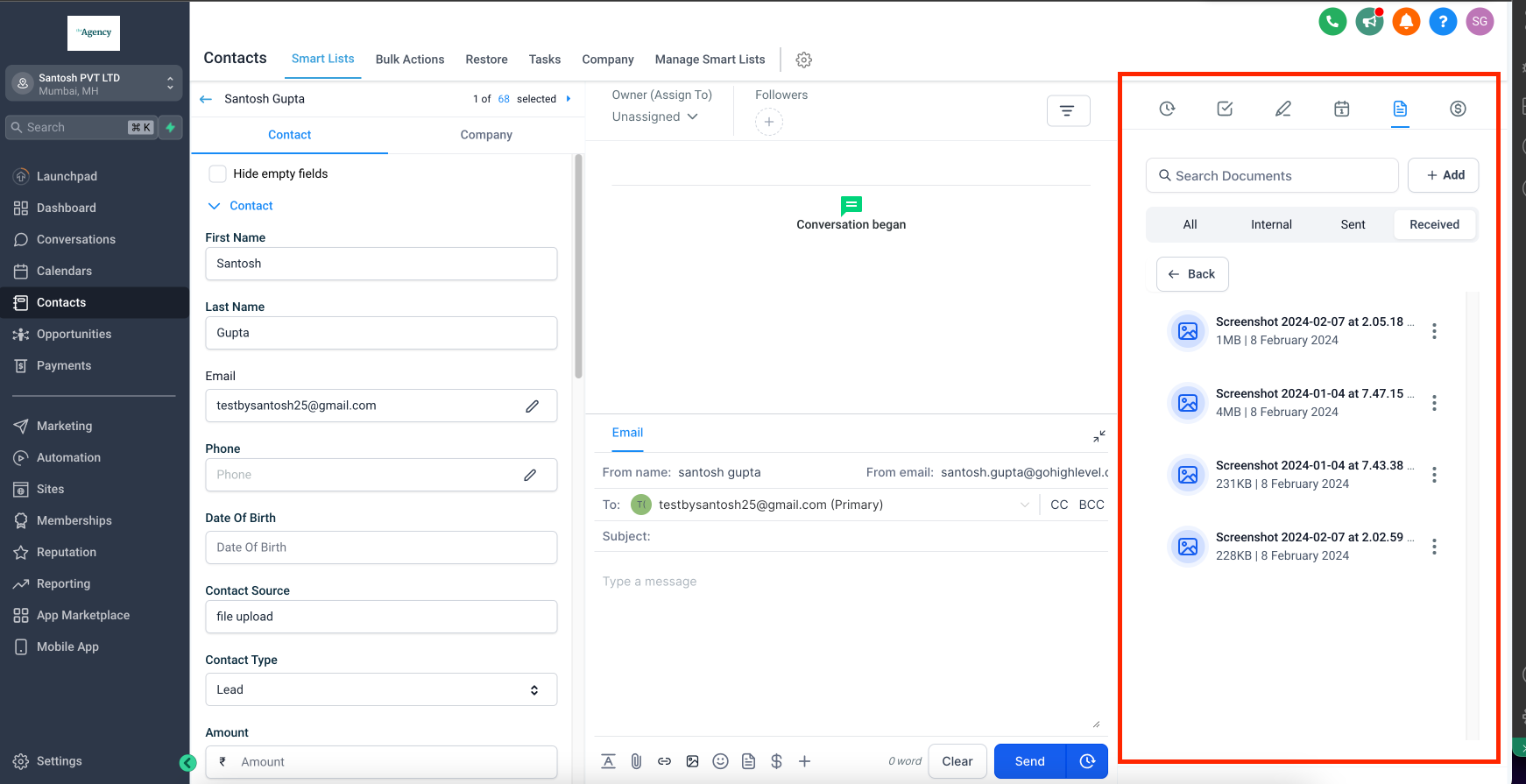The height and width of the screenshot is (784, 1526).
Task: Insert emoji using the smiley icon
Action: click(x=720, y=761)
